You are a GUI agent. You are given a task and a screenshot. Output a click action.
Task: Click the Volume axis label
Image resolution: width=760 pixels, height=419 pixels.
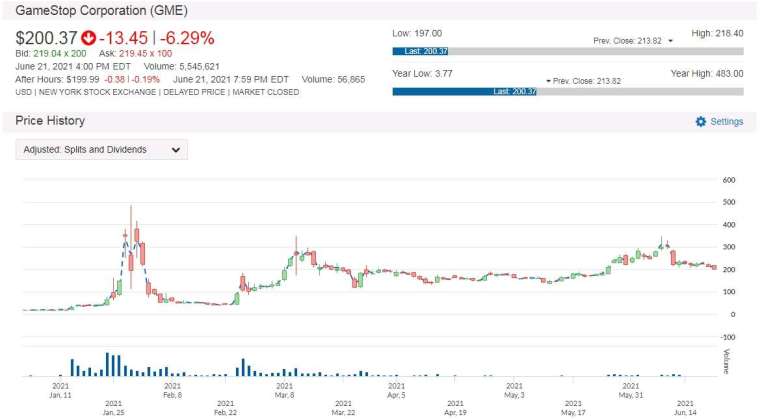point(727,361)
